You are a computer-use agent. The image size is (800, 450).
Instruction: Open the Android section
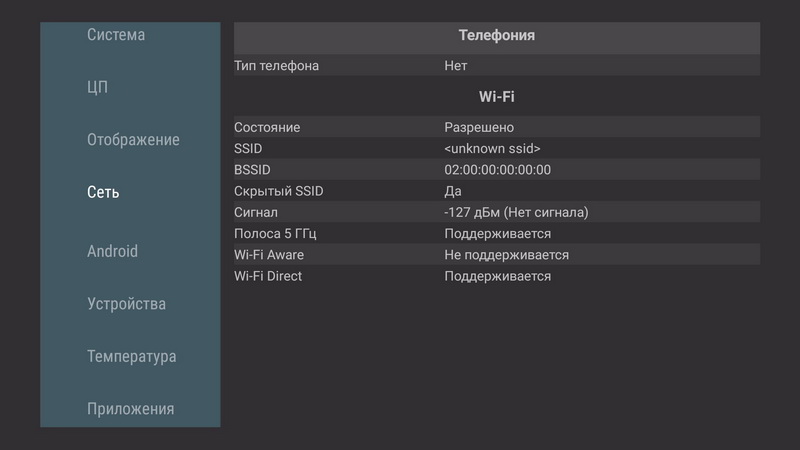112,251
